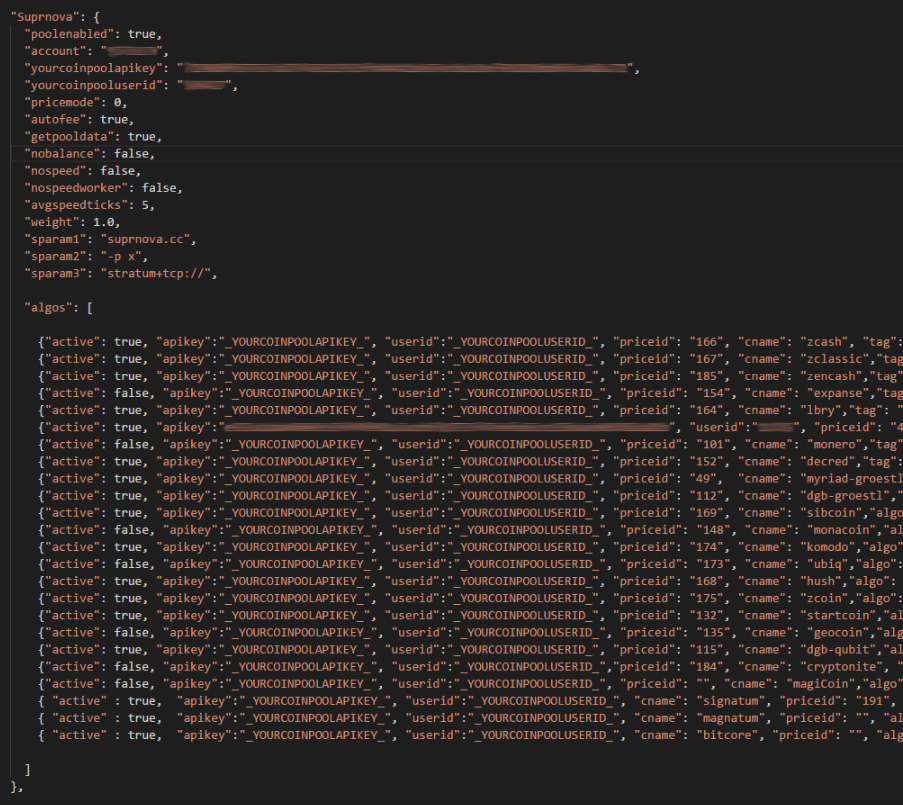Click the blurred top-level API key value
Screen dimensions: 903x805
[x=405, y=68]
